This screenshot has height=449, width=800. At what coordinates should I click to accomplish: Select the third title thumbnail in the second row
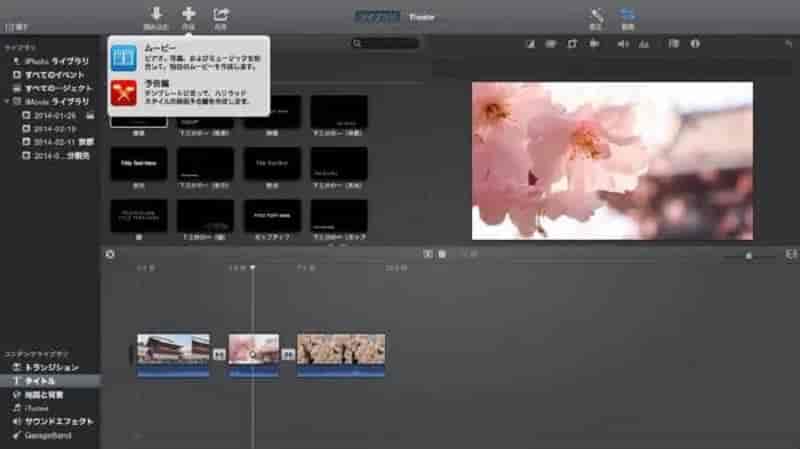(272, 163)
